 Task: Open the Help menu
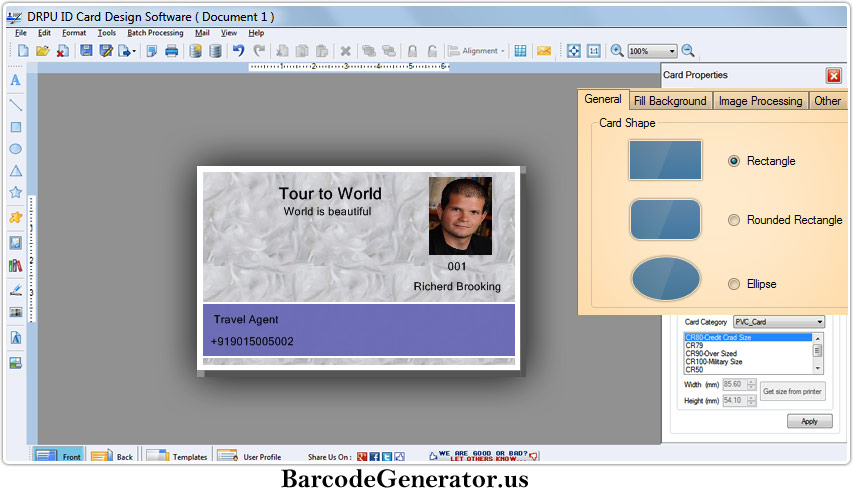[256, 33]
